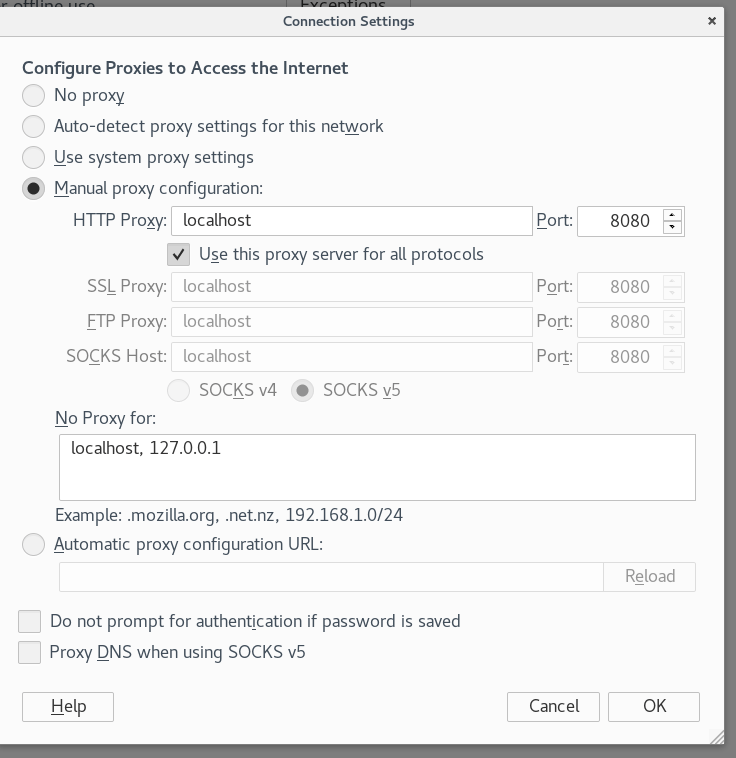
Task: Select Automatic proxy configuration URL option
Action: tap(34, 545)
